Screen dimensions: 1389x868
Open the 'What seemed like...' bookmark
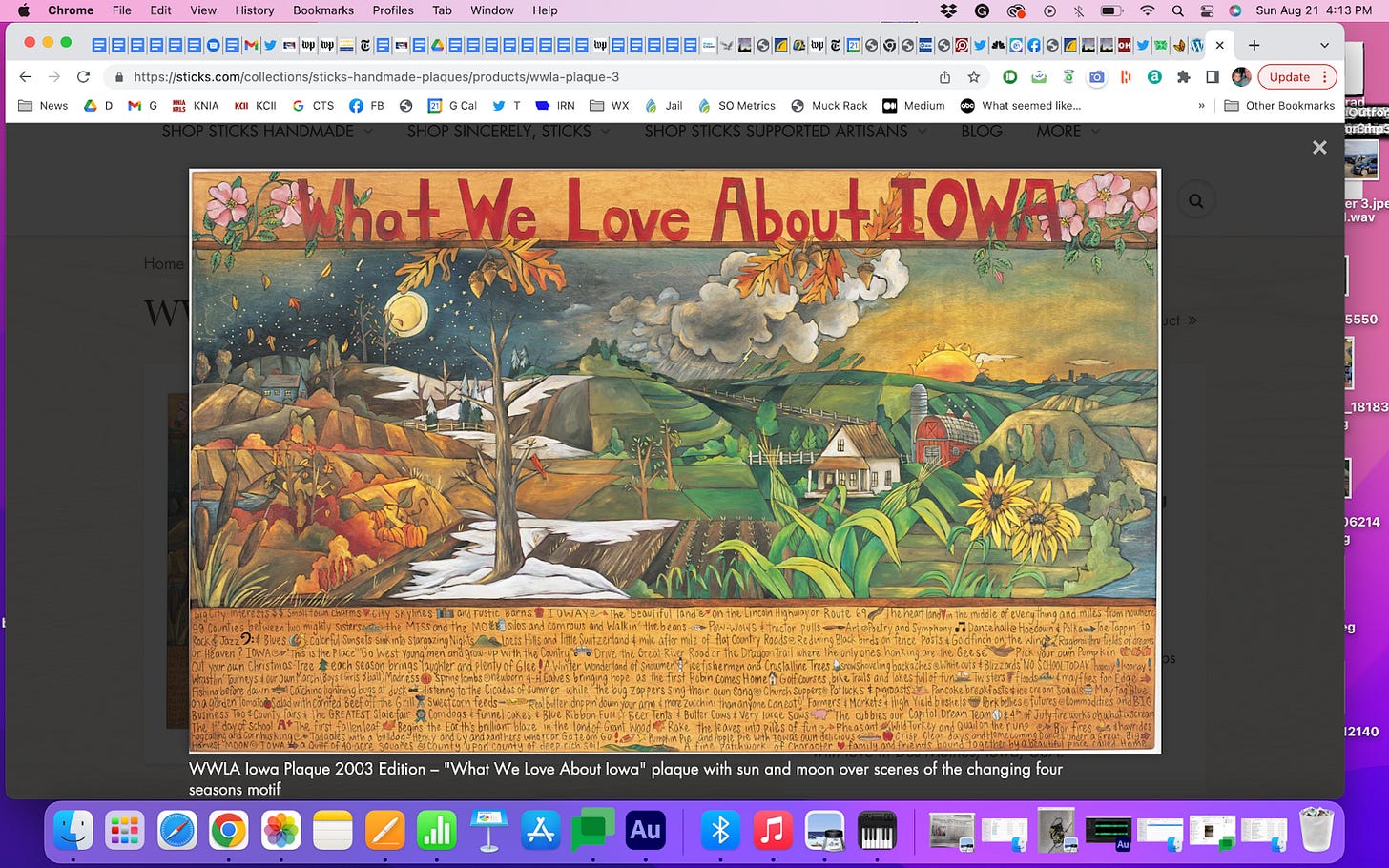1021,106
